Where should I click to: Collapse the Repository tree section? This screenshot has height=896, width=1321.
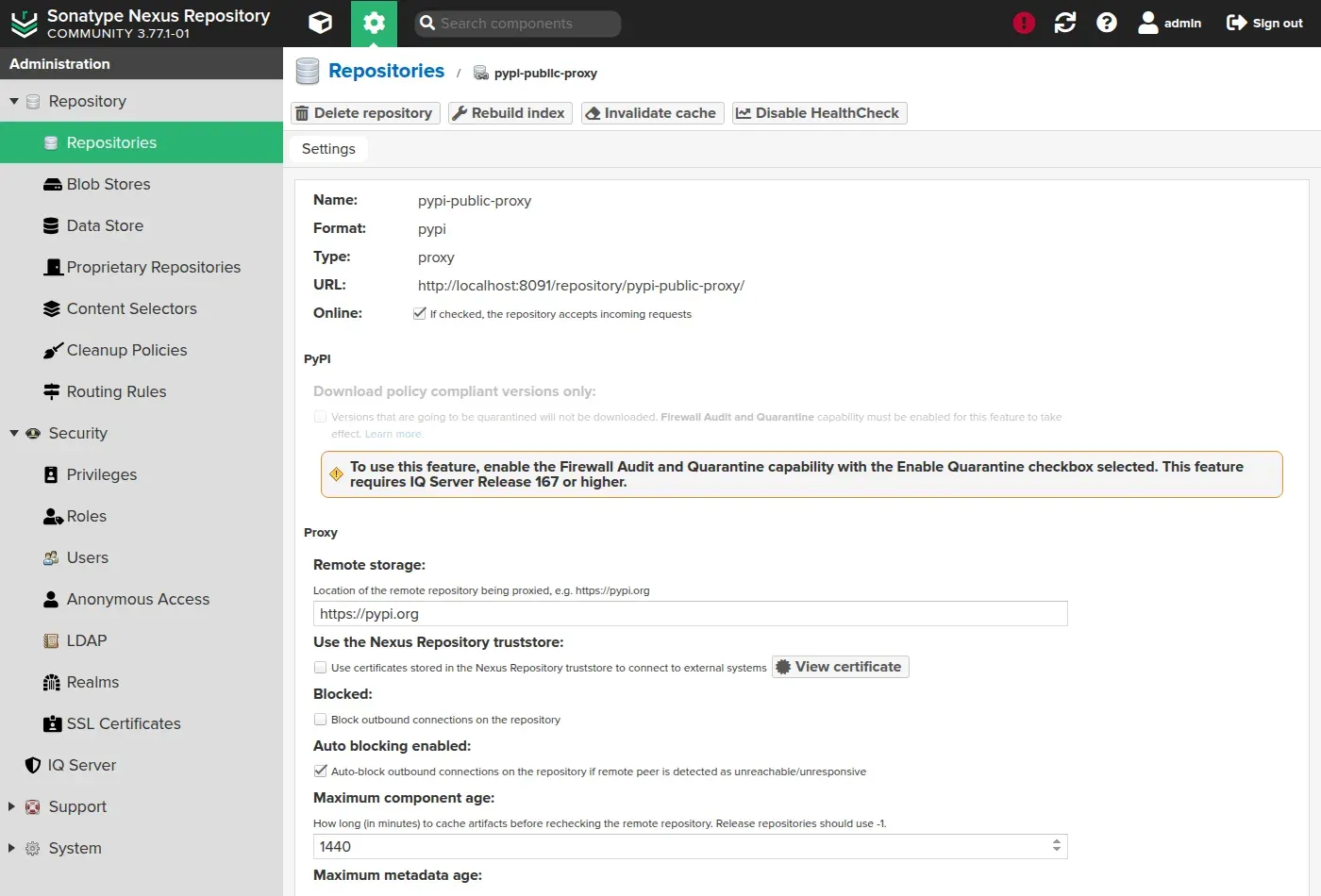click(x=14, y=101)
